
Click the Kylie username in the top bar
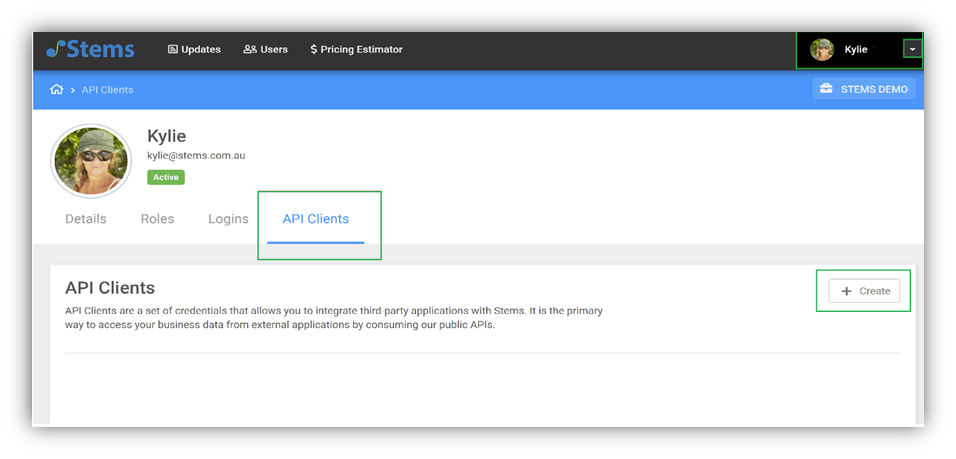pos(855,50)
